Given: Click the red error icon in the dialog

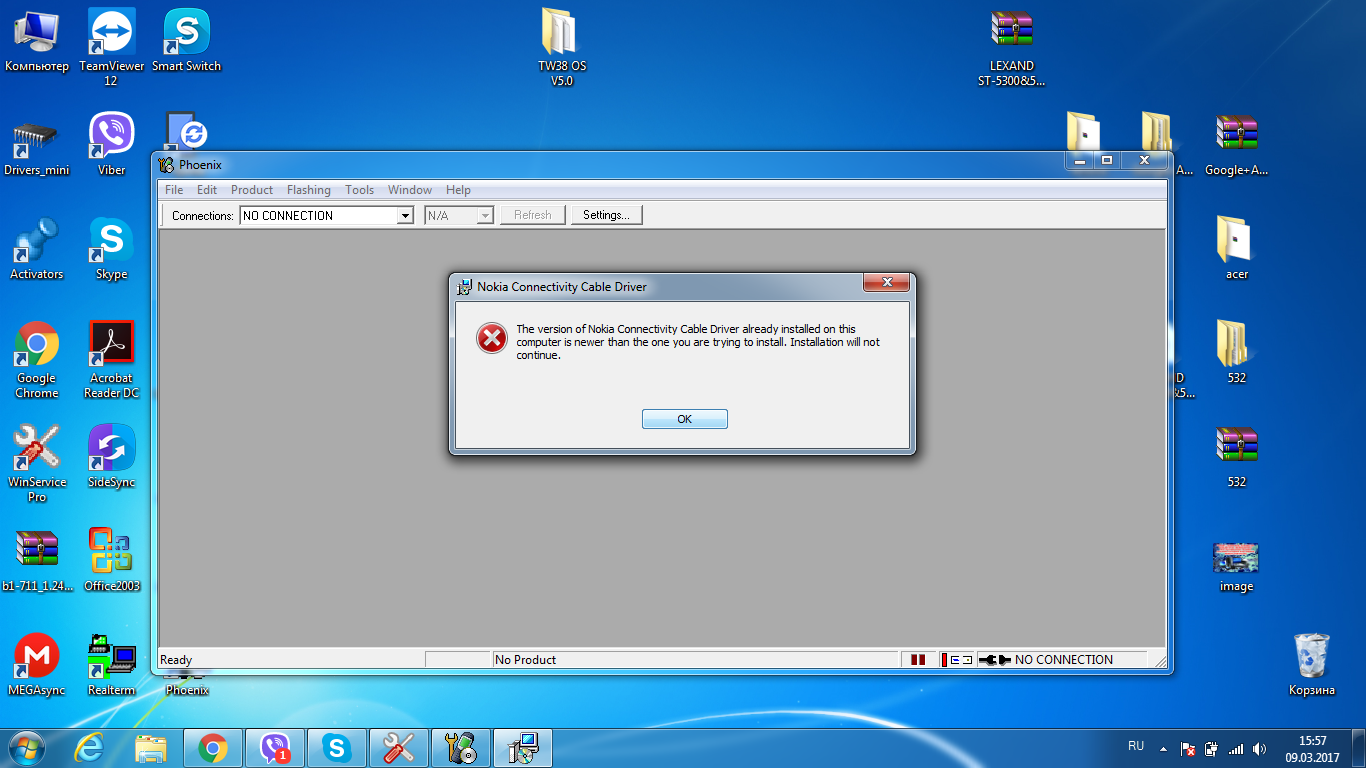Looking at the screenshot, I should (492, 338).
